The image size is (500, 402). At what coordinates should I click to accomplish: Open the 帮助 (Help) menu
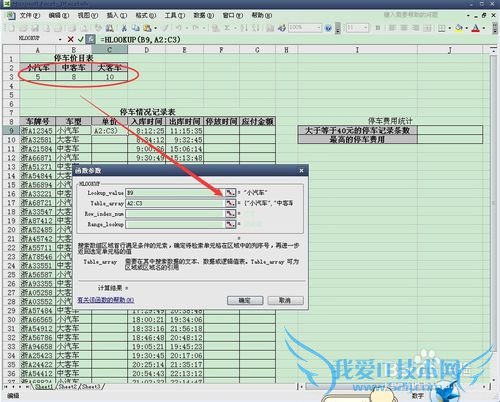coord(262,15)
